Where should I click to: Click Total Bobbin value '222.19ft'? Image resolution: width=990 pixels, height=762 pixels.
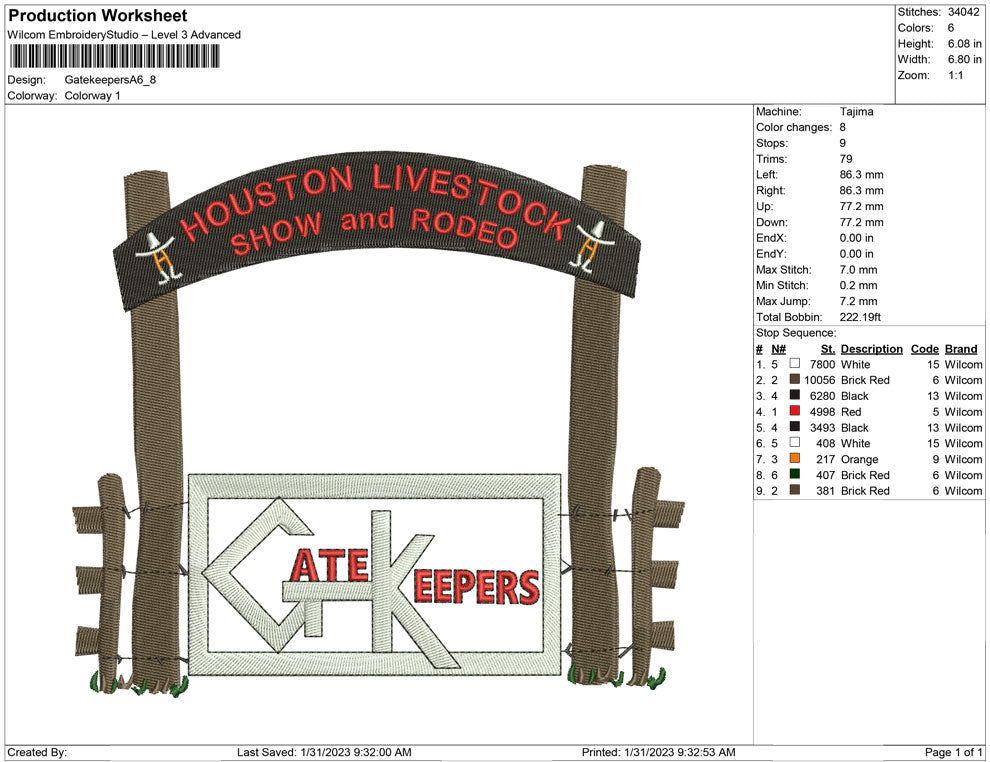click(x=861, y=317)
